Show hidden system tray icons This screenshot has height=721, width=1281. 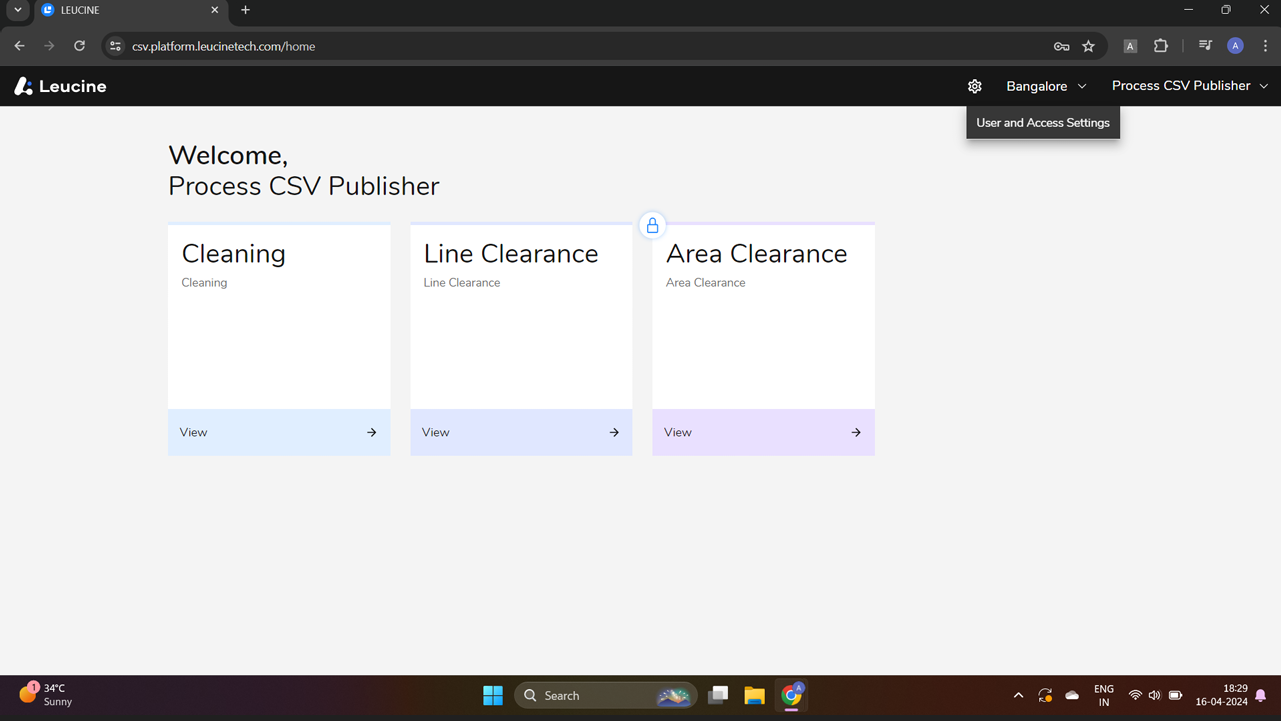[x=1018, y=695]
